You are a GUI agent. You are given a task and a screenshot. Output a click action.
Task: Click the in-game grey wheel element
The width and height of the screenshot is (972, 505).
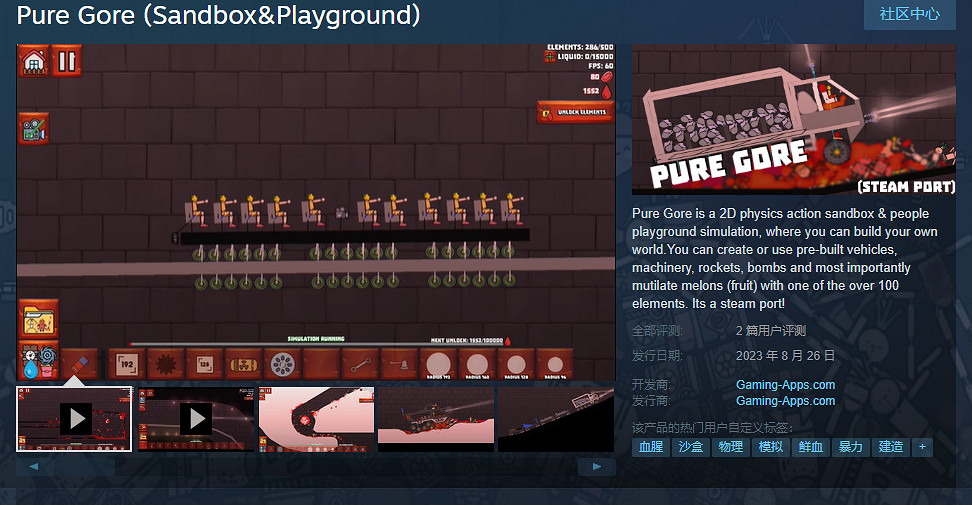283,364
